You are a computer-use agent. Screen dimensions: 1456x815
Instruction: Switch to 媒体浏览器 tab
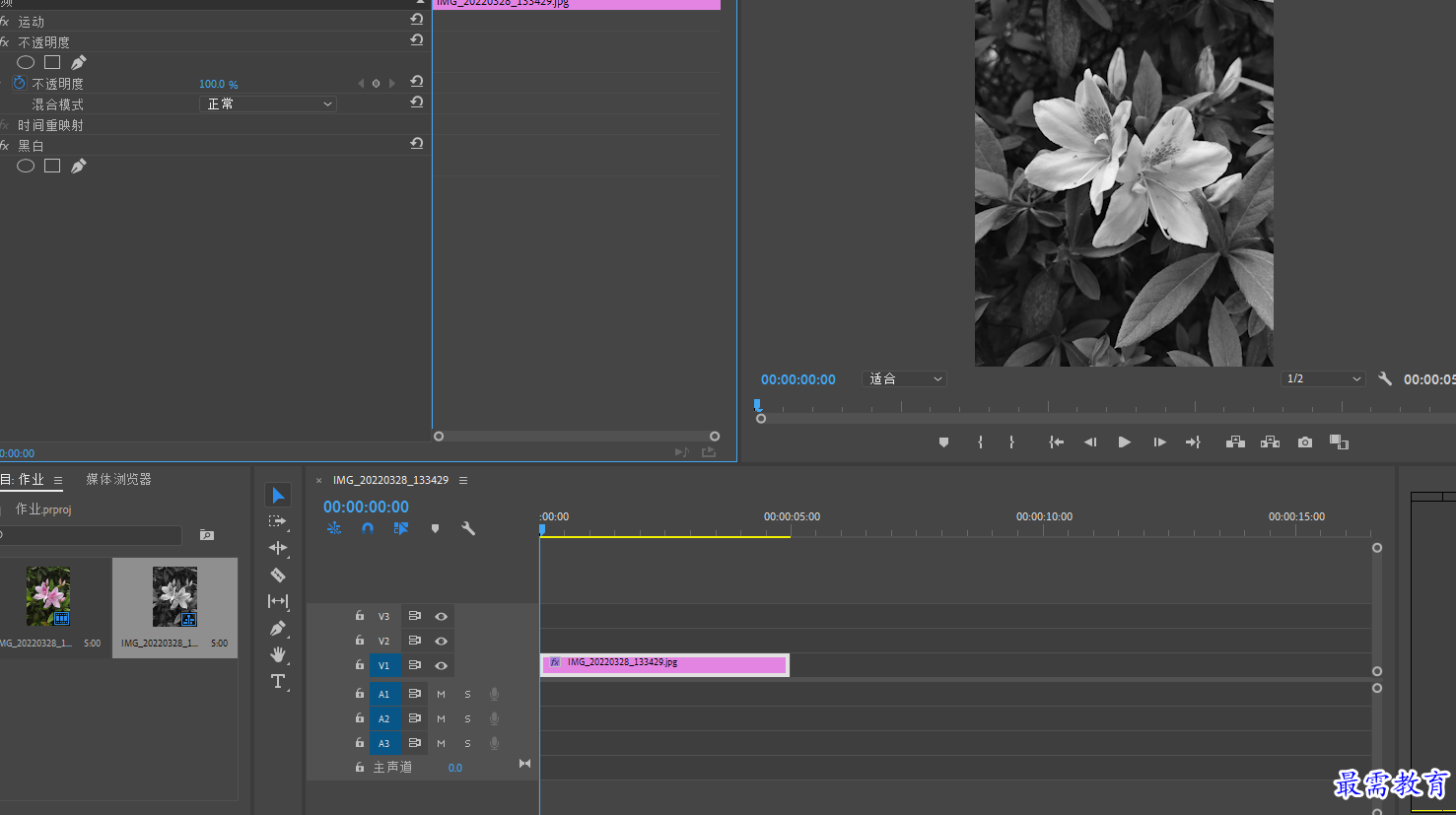pyautogui.click(x=118, y=479)
